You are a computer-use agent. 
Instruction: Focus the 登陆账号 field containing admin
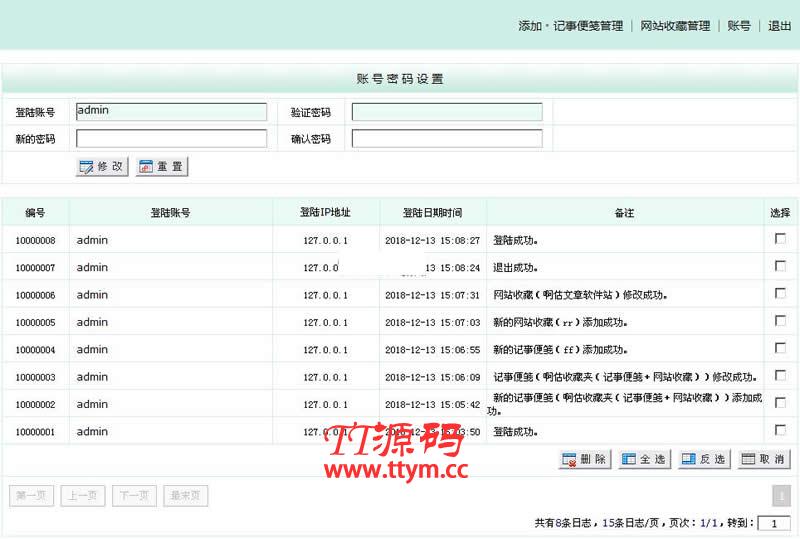coord(171,112)
